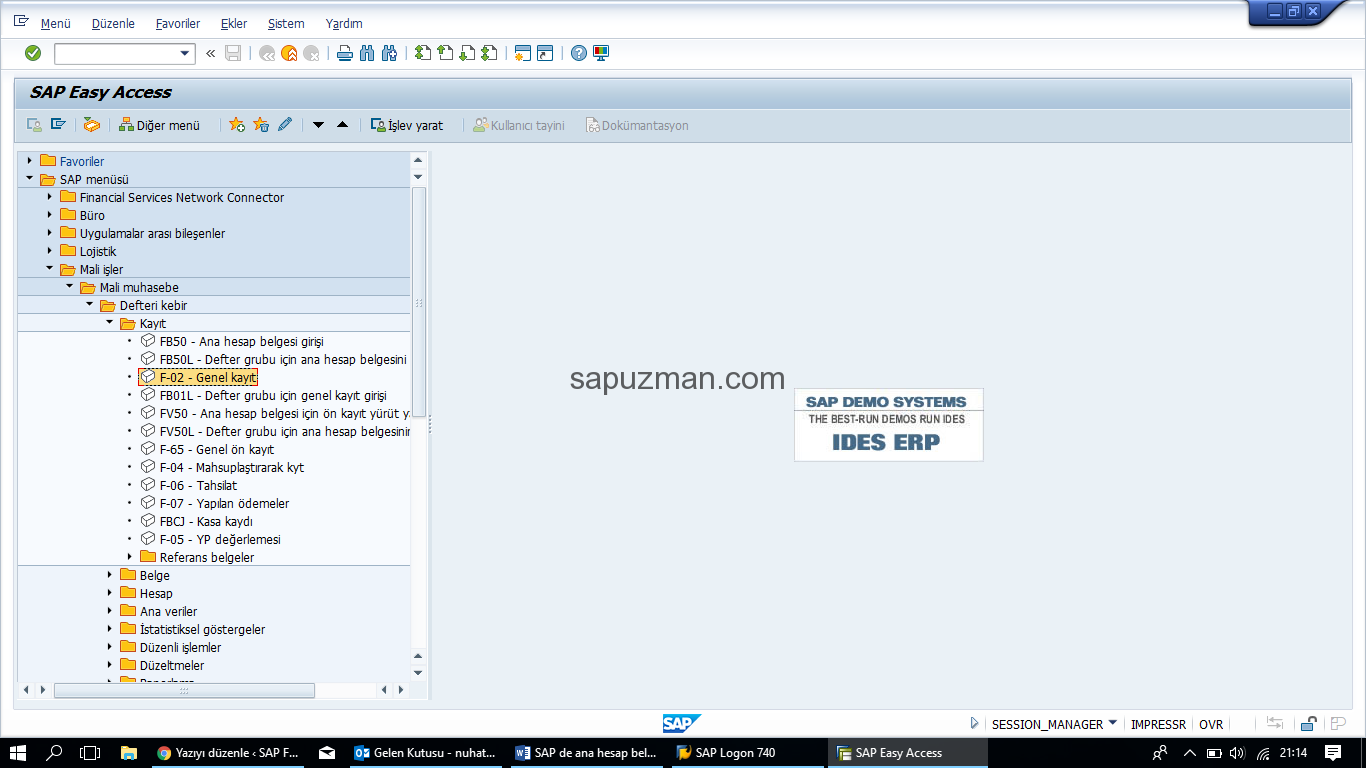This screenshot has height=768, width=1366.
Task: Click the Print icon
Action: tap(345, 53)
